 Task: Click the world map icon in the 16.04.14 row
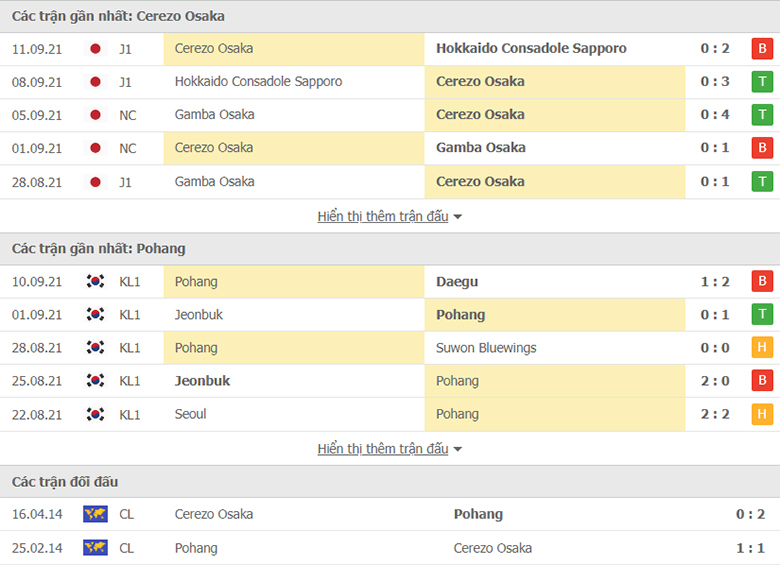pos(95,514)
